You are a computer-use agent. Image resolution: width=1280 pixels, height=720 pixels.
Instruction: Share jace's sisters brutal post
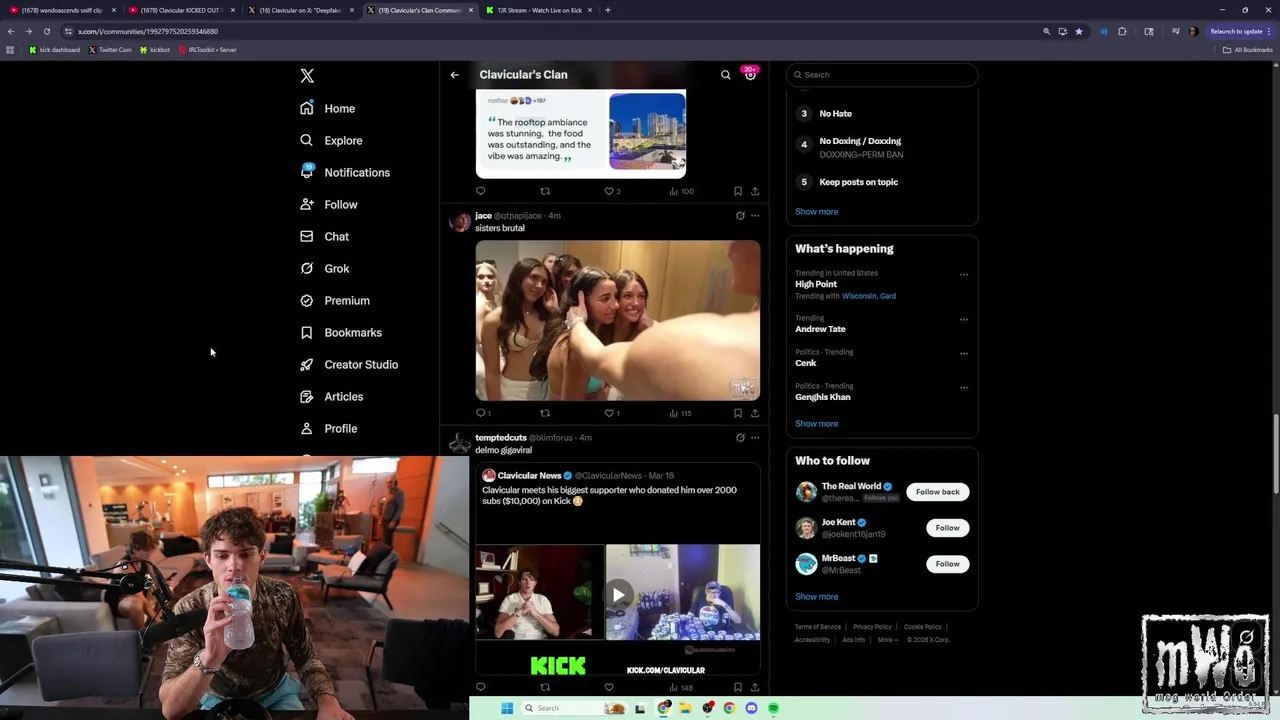755,413
